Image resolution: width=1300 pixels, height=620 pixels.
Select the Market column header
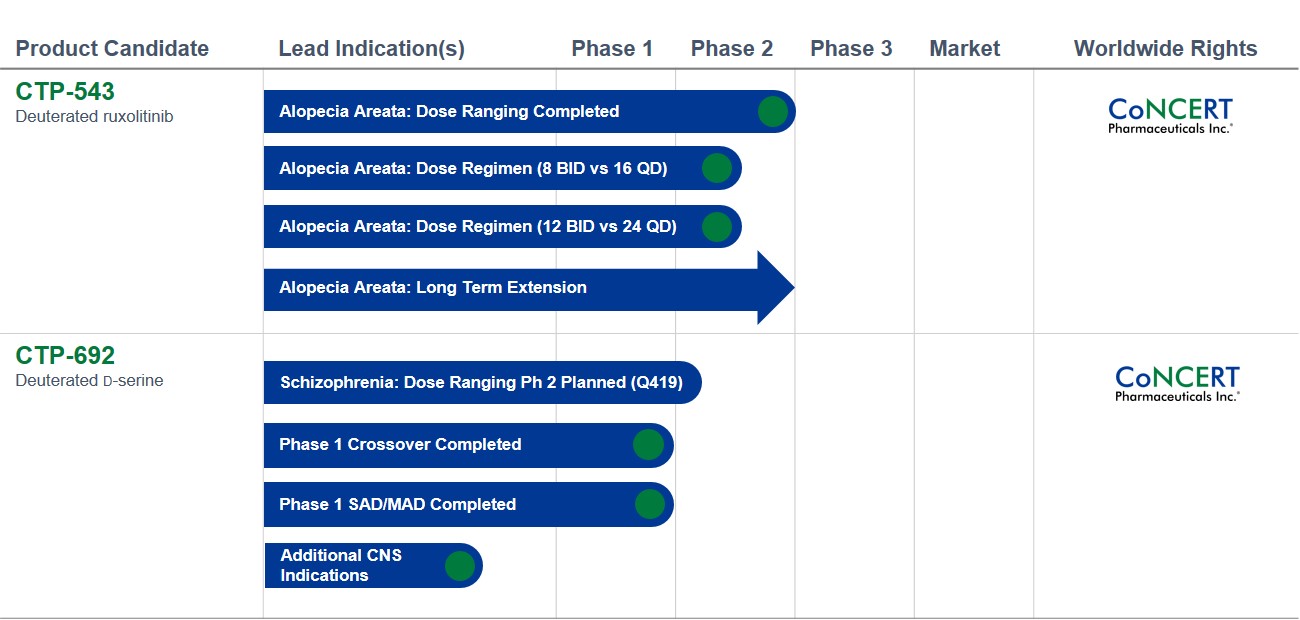965,48
